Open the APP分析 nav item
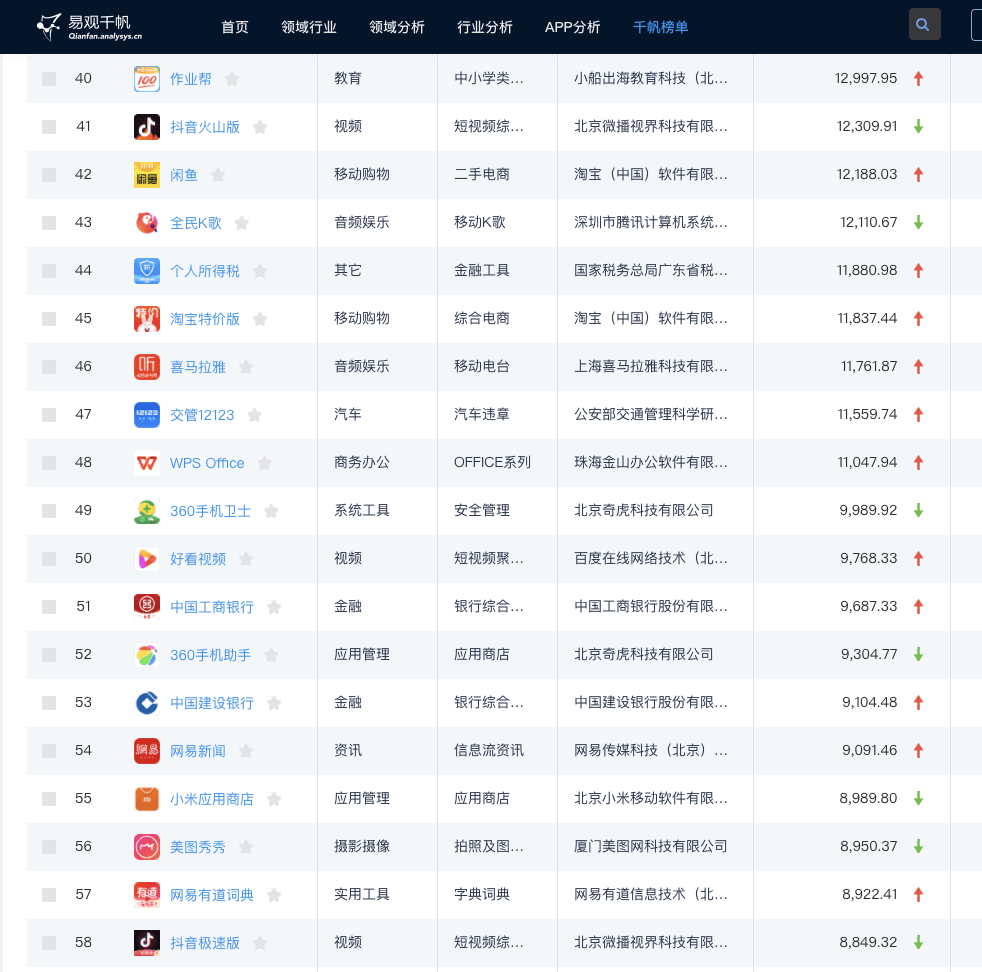This screenshot has width=982, height=972. pyautogui.click(x=572, y=27)
